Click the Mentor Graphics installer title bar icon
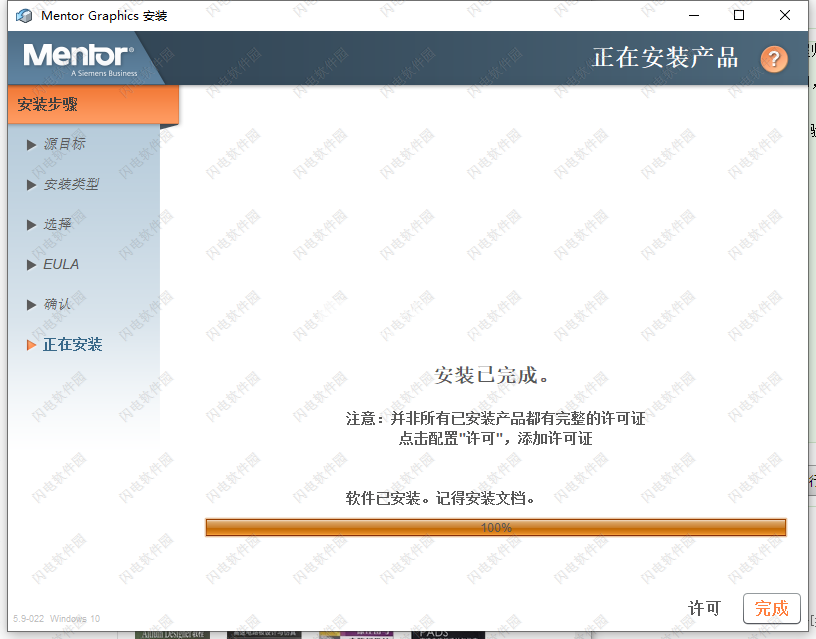 (23, 16)
